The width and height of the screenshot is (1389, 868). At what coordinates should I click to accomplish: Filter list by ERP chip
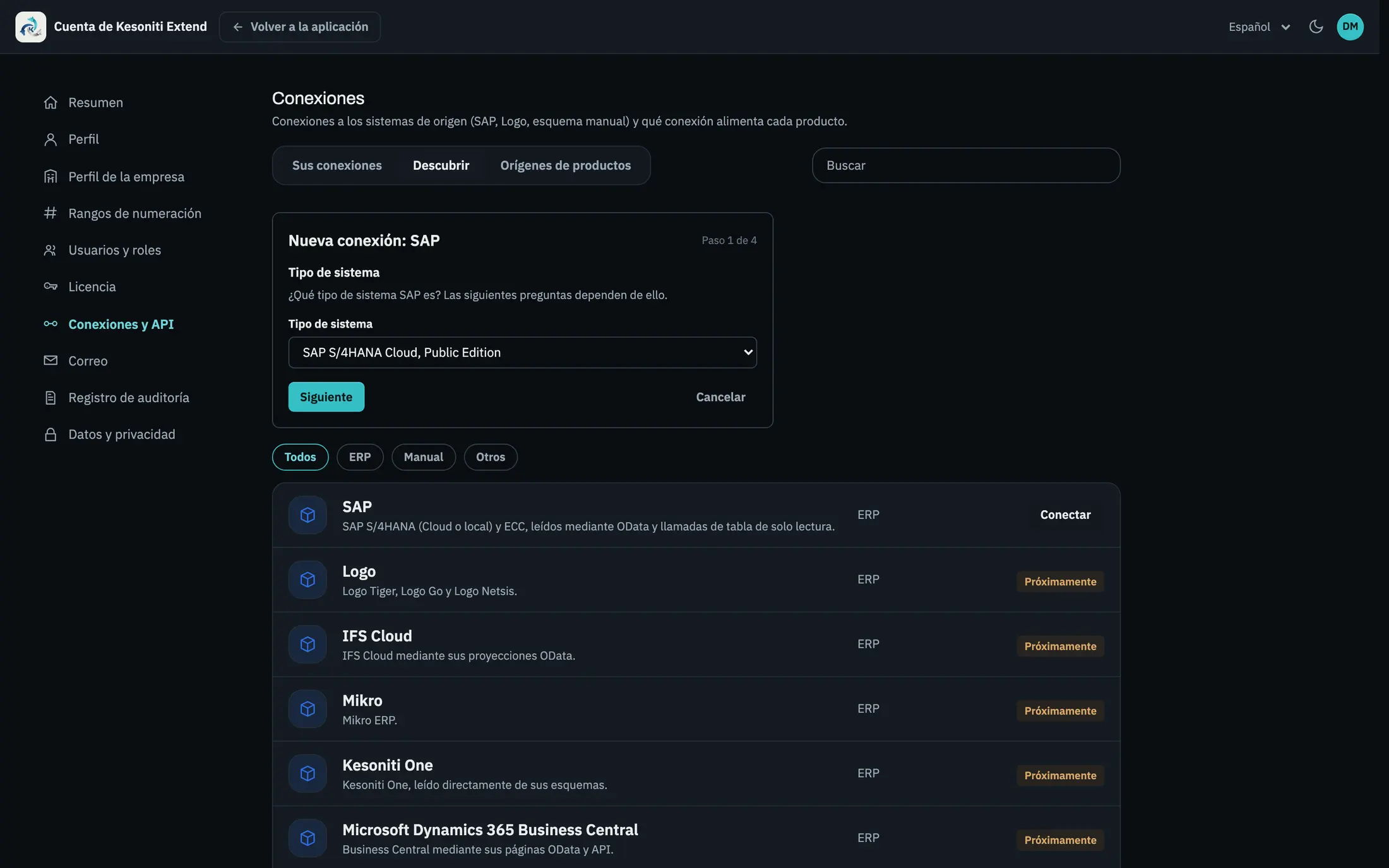(x=360, y=457)
